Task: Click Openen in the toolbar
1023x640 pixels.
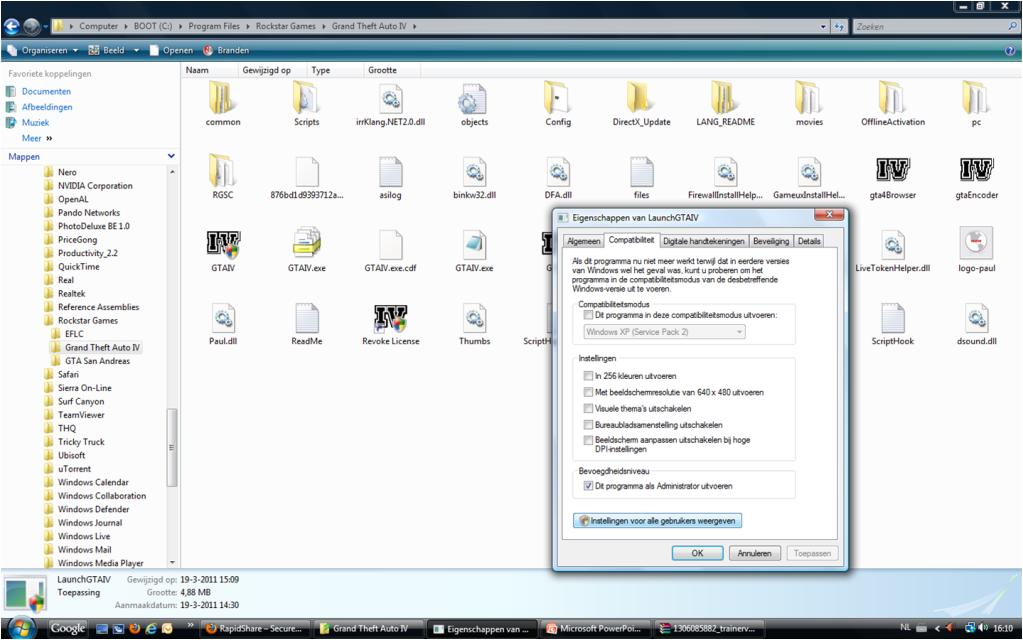Action: point(171,50)
